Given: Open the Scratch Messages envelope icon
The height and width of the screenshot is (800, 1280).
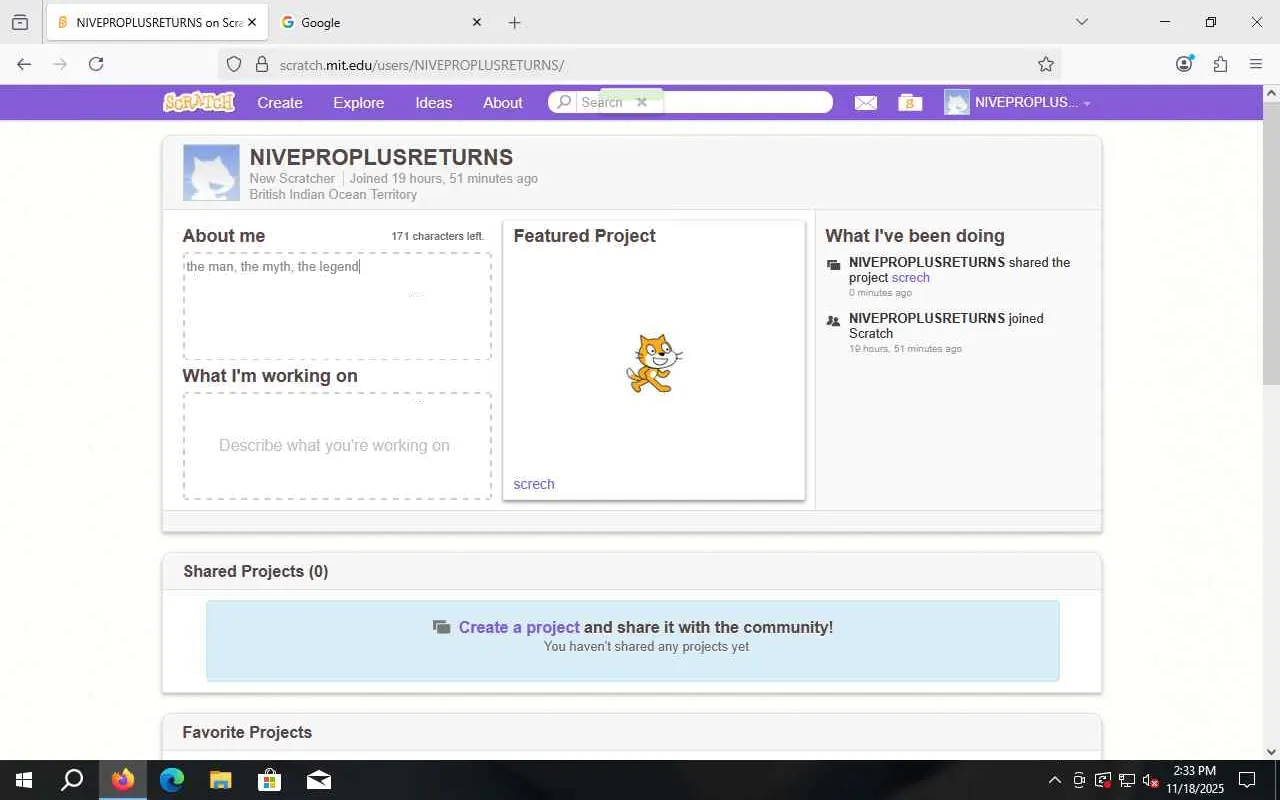Looking at the screenshot, I should 866,103.
